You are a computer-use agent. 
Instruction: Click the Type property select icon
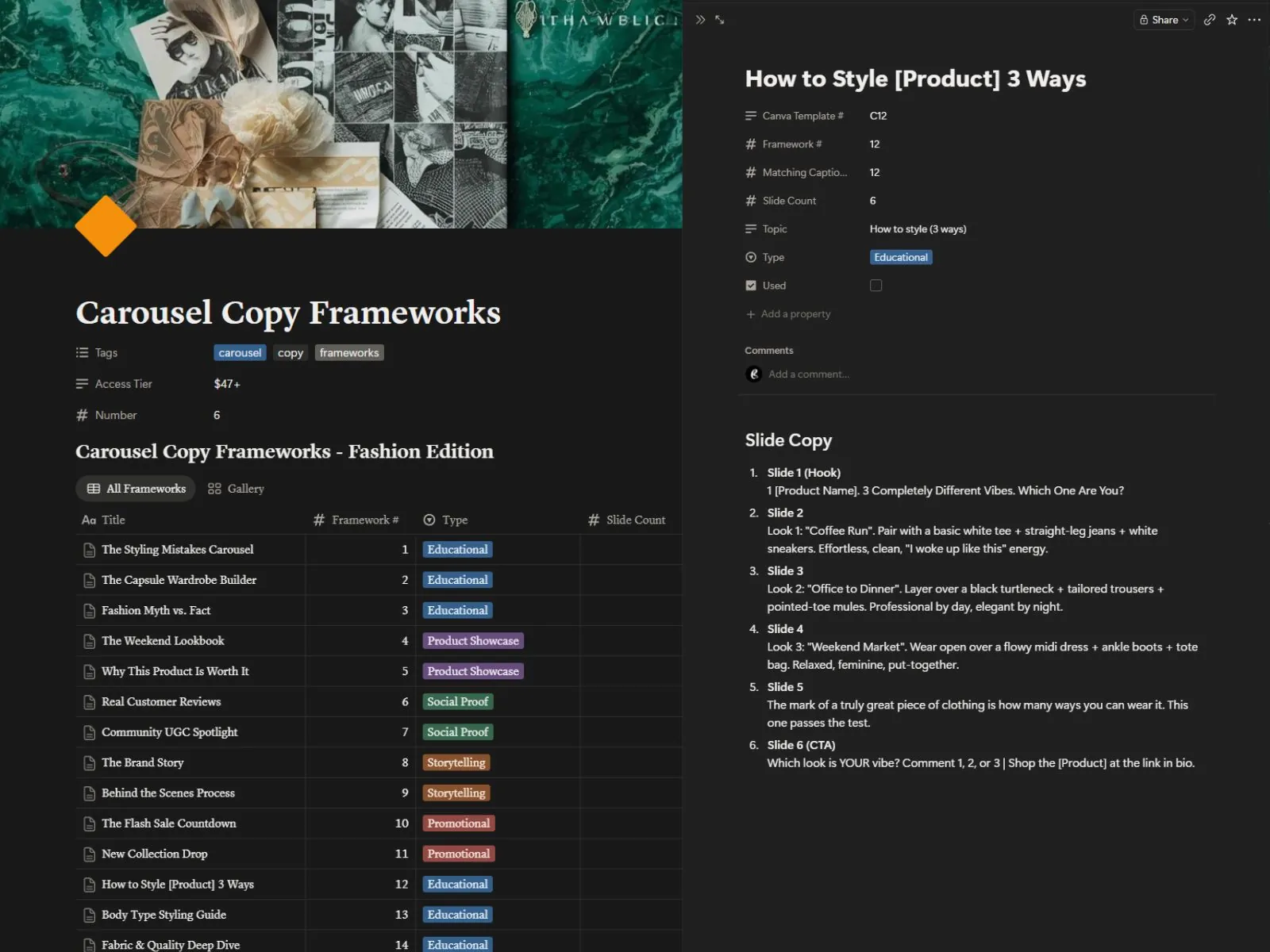pos(751,257)
